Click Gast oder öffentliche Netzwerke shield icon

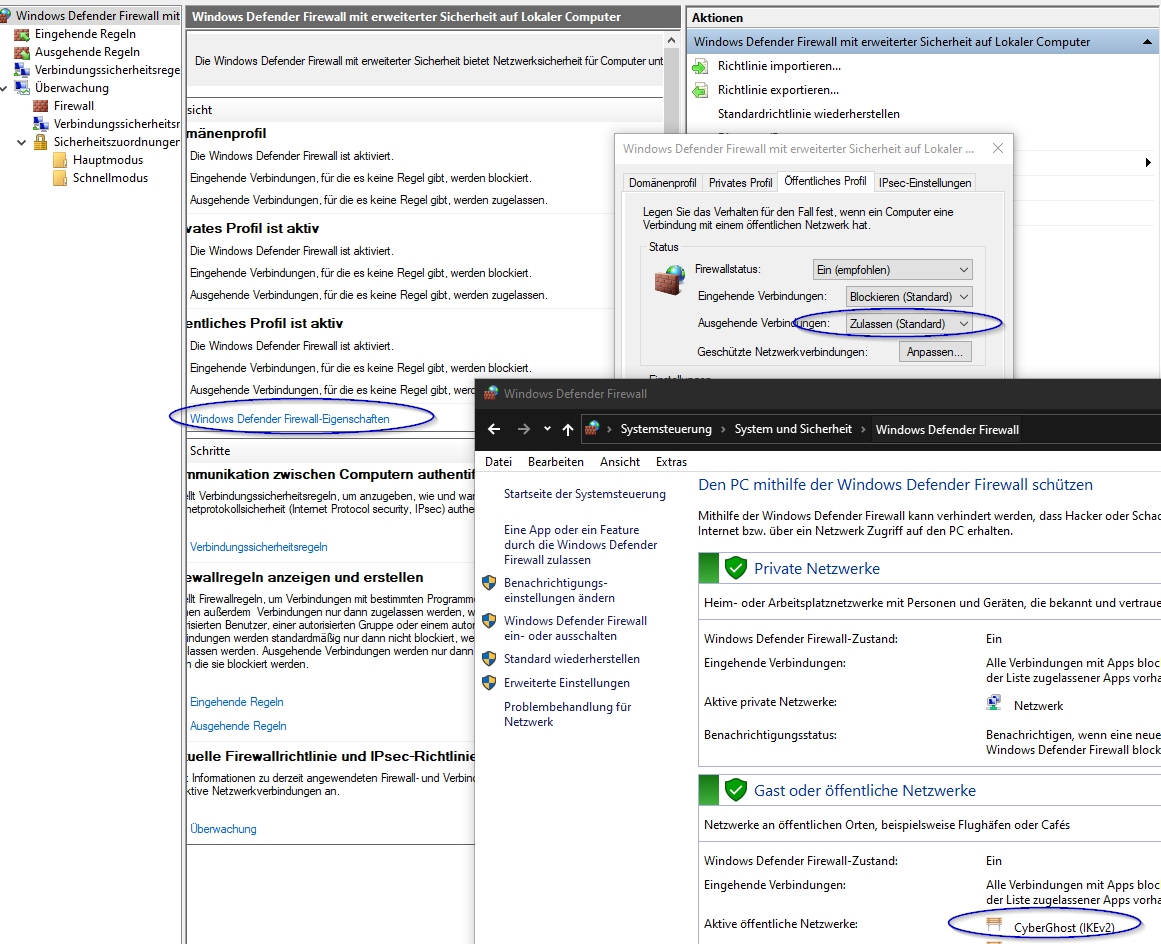click(x=735, y=791)
